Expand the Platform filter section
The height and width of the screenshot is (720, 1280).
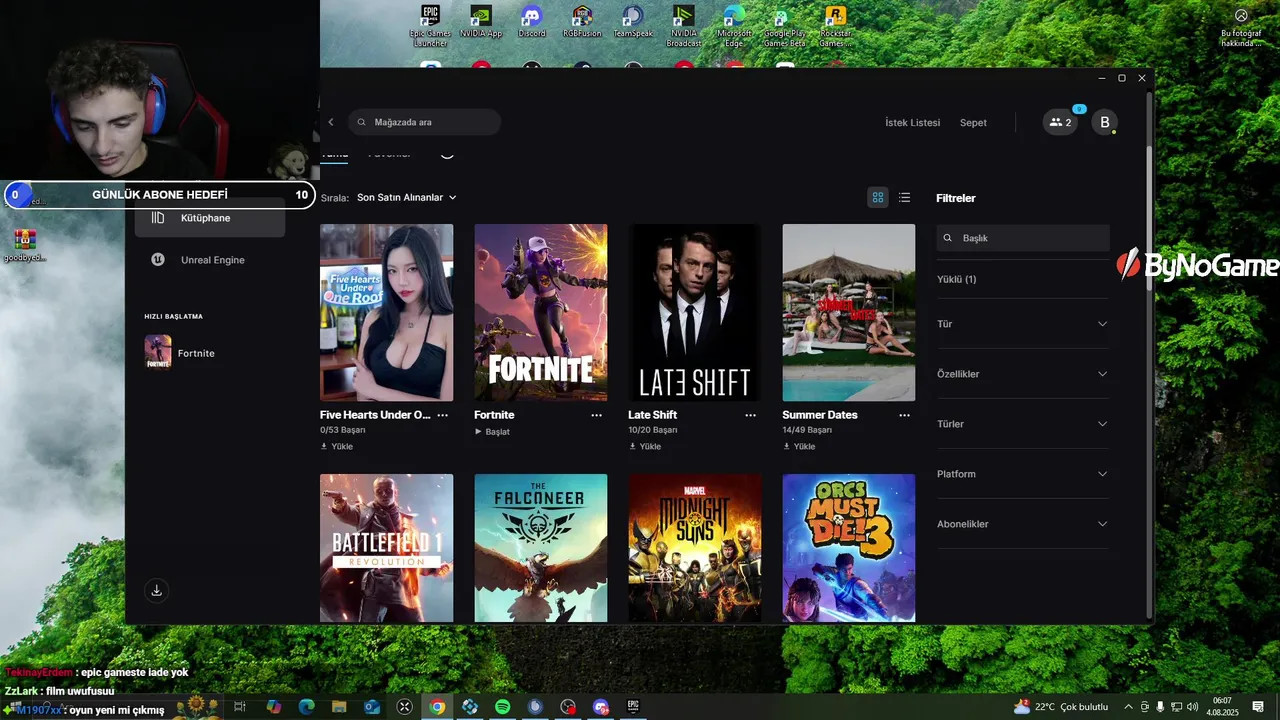click(1022, 474)
